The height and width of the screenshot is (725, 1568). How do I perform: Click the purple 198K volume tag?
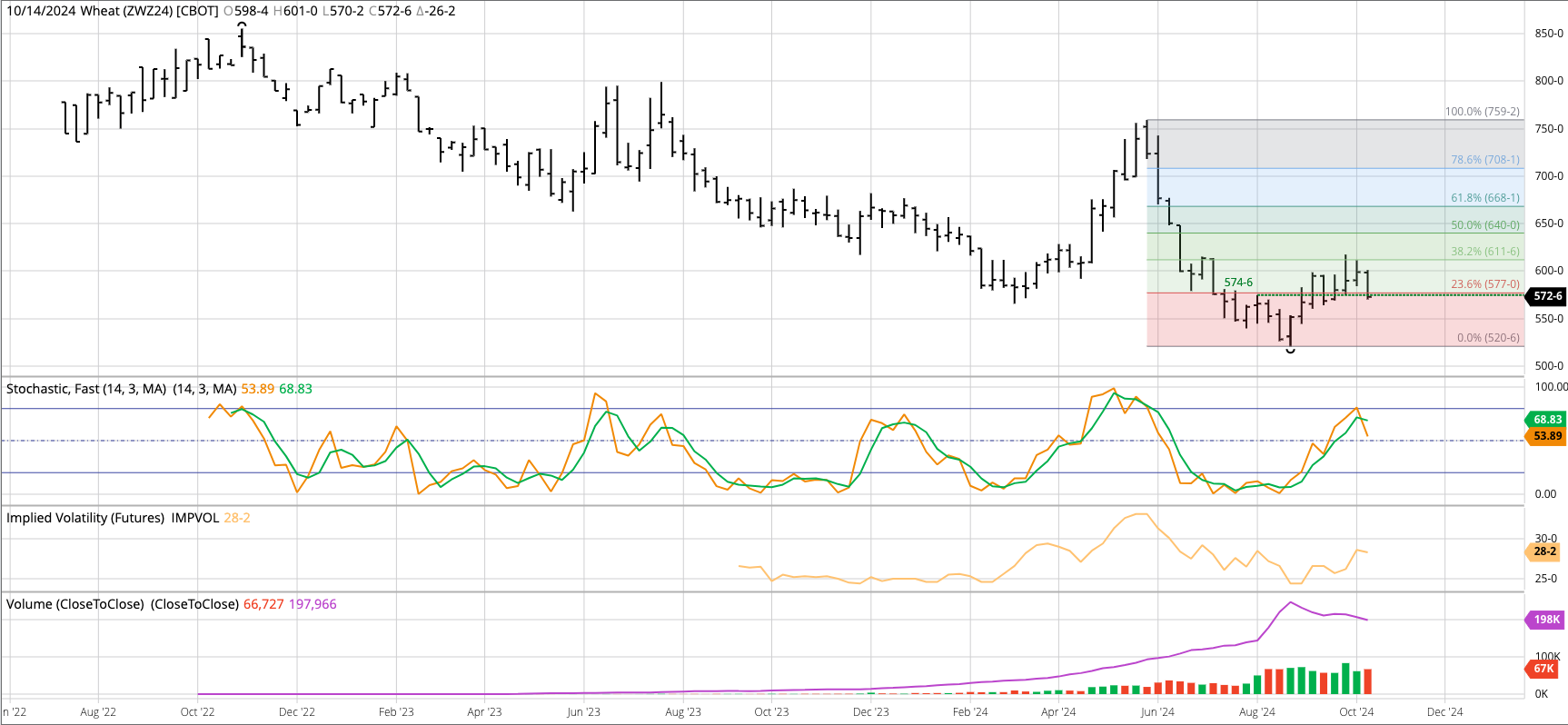coord(1546,620)
